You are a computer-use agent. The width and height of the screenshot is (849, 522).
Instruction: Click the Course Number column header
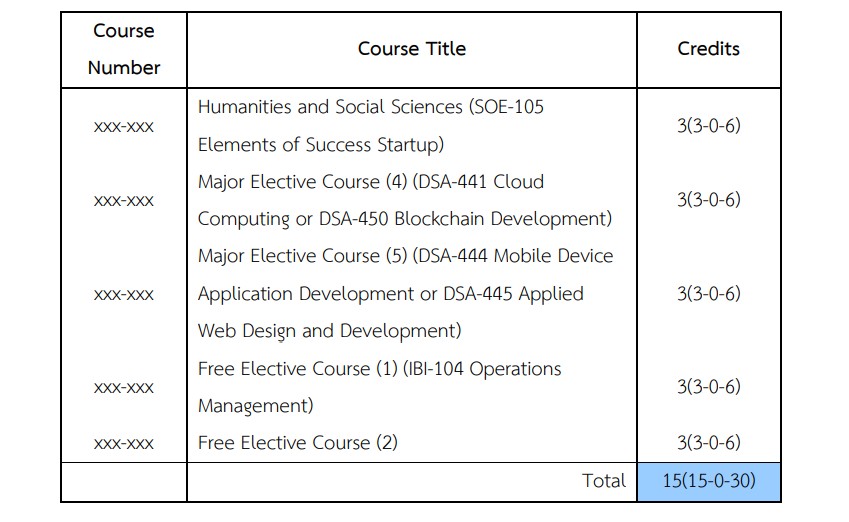pos(124,49)
